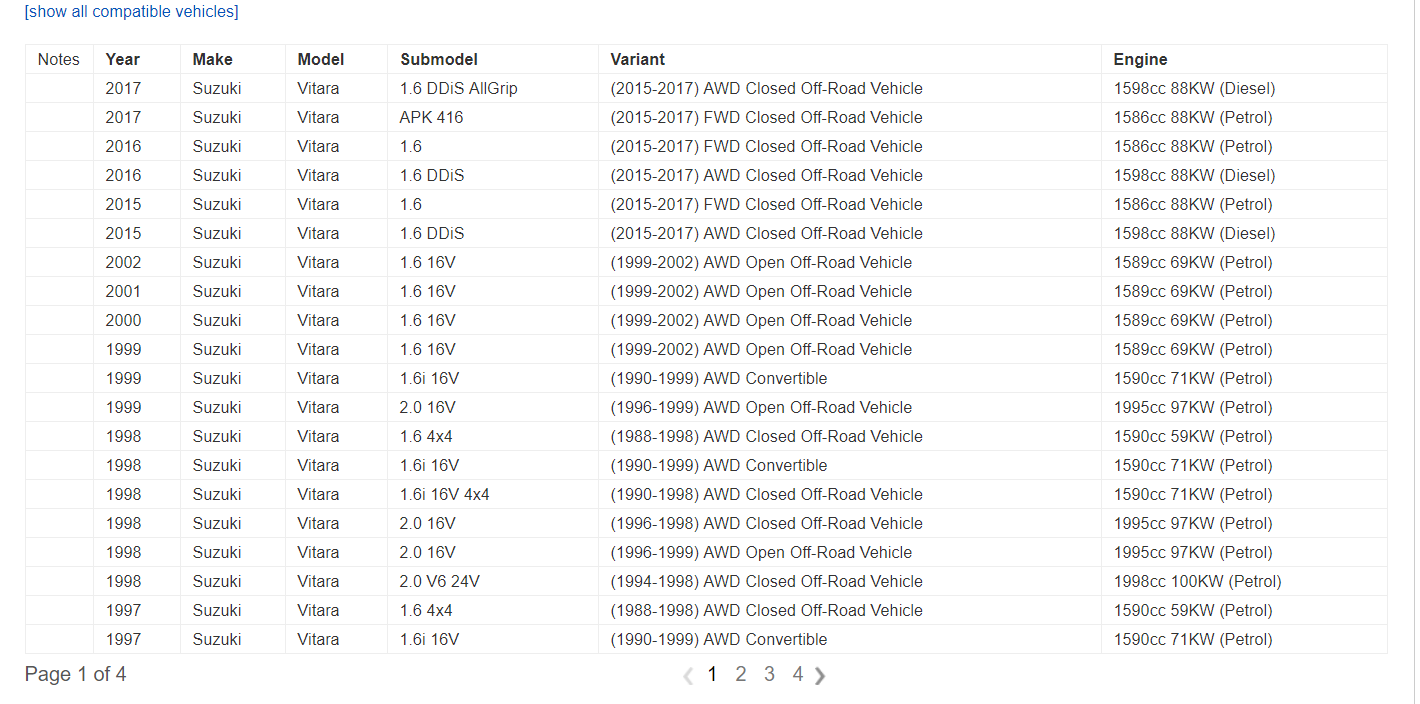Jump to page 4 of results
The image size is (1420, 704).
tap(798, 675)
